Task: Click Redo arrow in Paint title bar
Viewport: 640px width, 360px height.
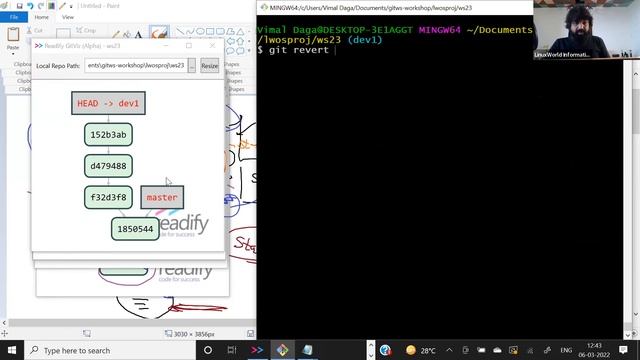Action: pos(40,6)
